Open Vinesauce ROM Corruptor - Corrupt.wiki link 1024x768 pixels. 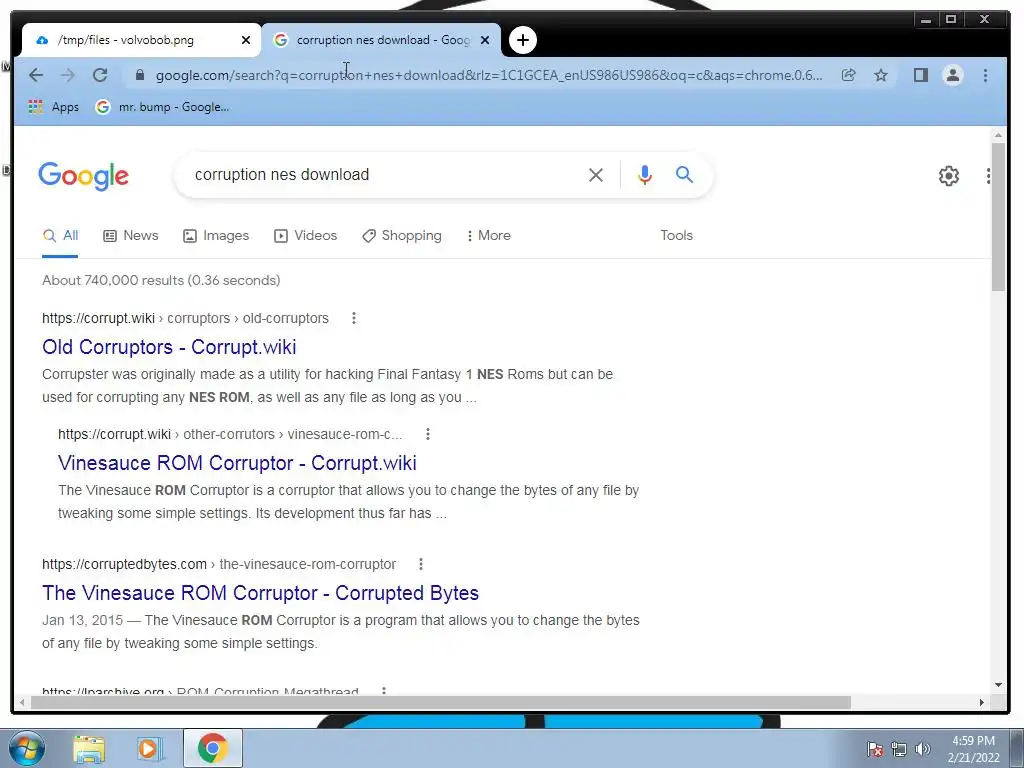237,463
